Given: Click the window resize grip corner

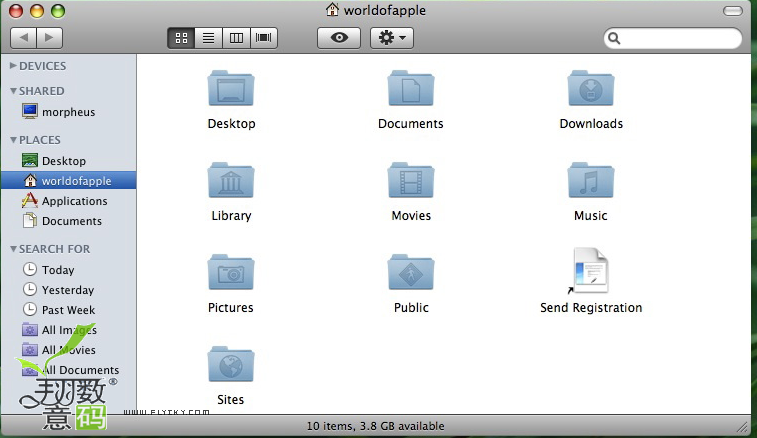Looking at the screenshot, I should click(x=742, y=426).
